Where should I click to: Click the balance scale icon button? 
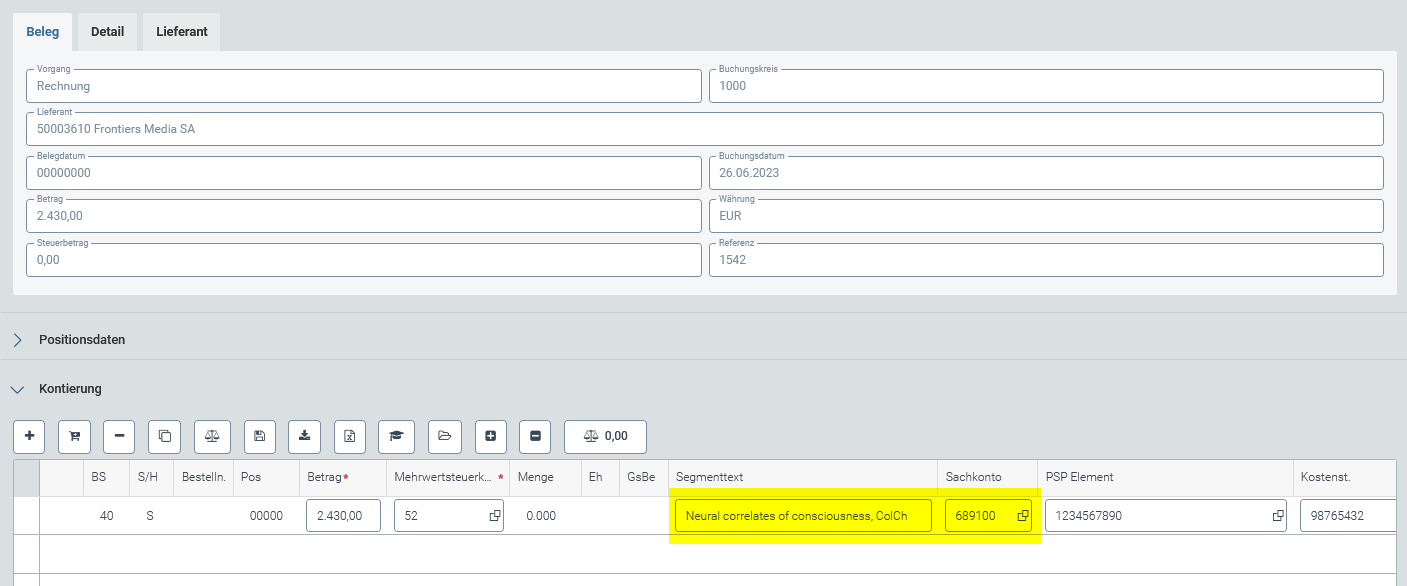coord(212,436)
